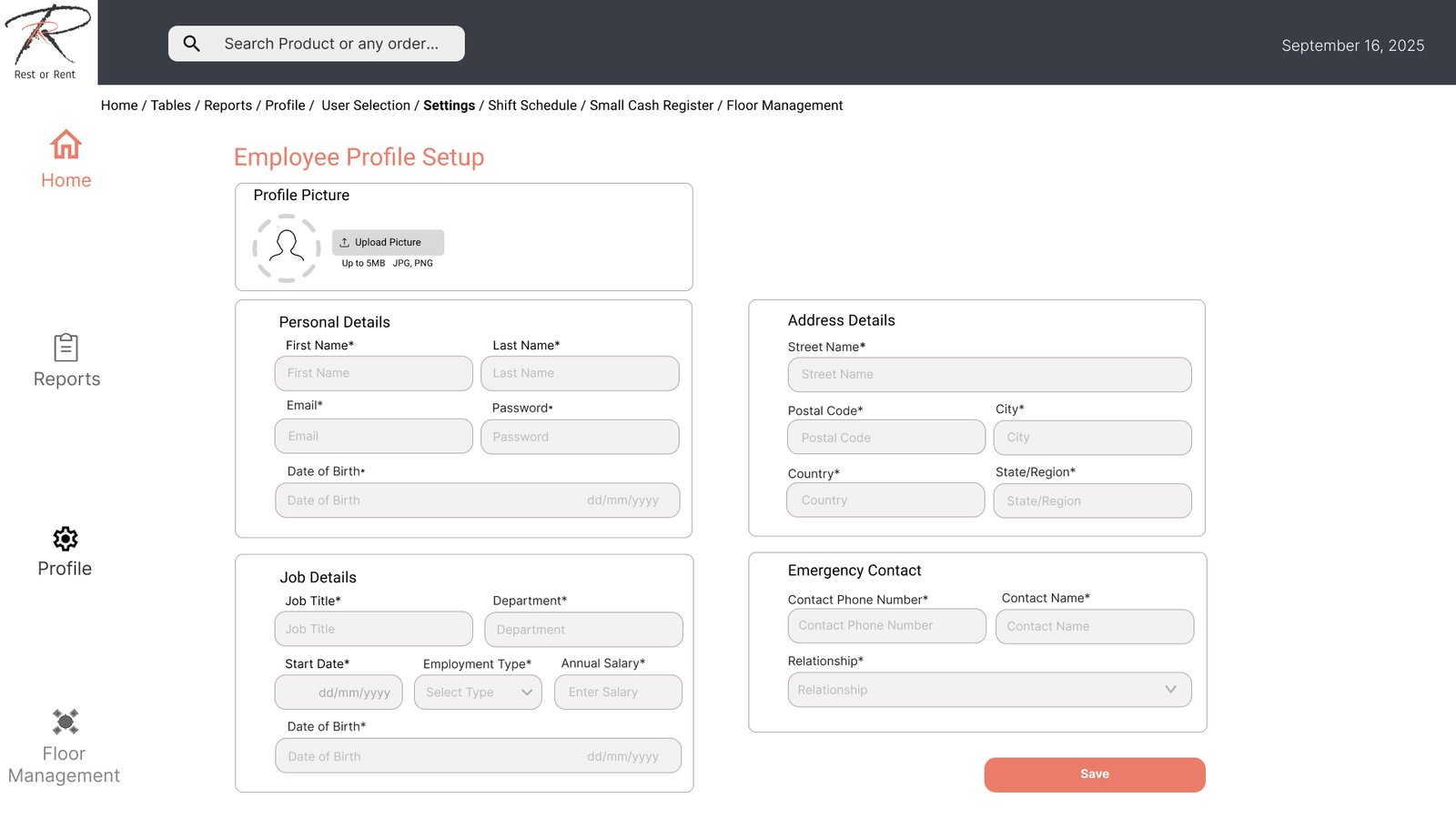This screenshot has width=1456, height=819.
Task: Click the Start Date picker field
Action: 339,693
